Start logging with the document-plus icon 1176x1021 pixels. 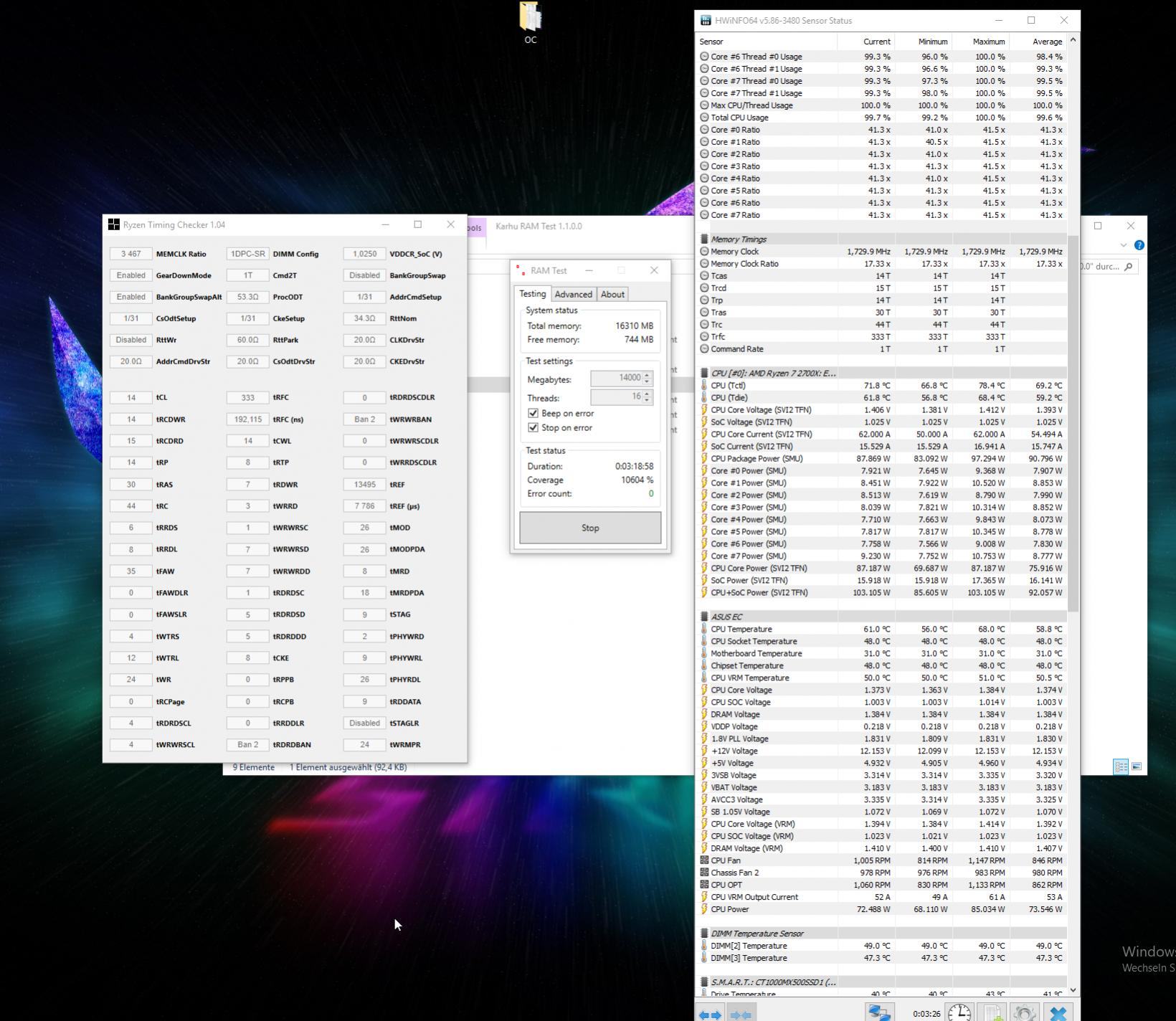click(x=992, y=1012)
